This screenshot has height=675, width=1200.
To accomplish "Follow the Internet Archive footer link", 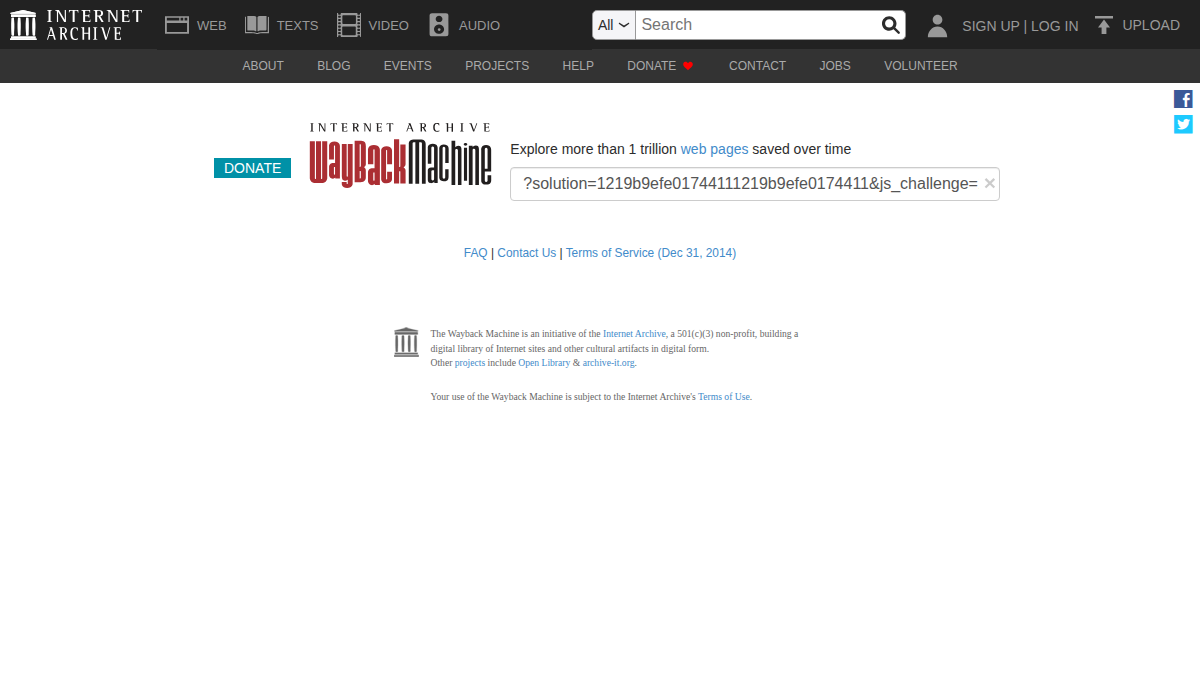I will click(634, 334).
